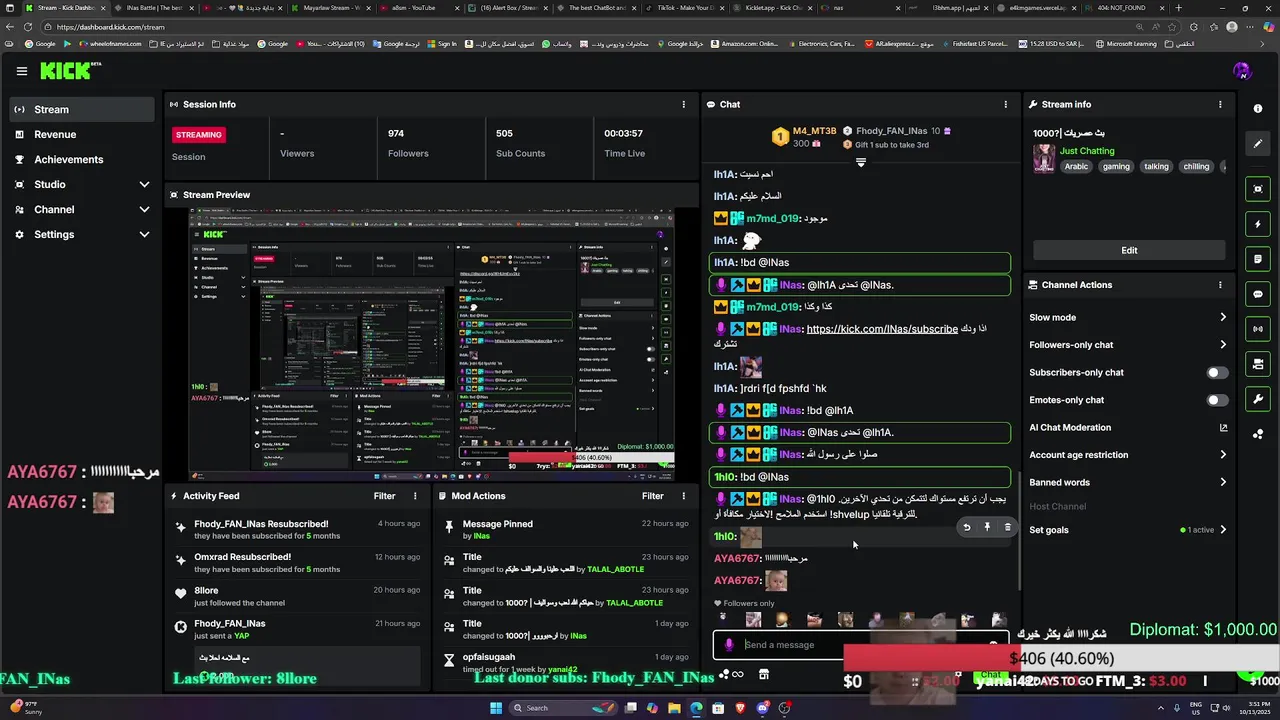Click the stream preview thumbnail
Viewport: 1280px width, 720px height.
pos(432,344)
